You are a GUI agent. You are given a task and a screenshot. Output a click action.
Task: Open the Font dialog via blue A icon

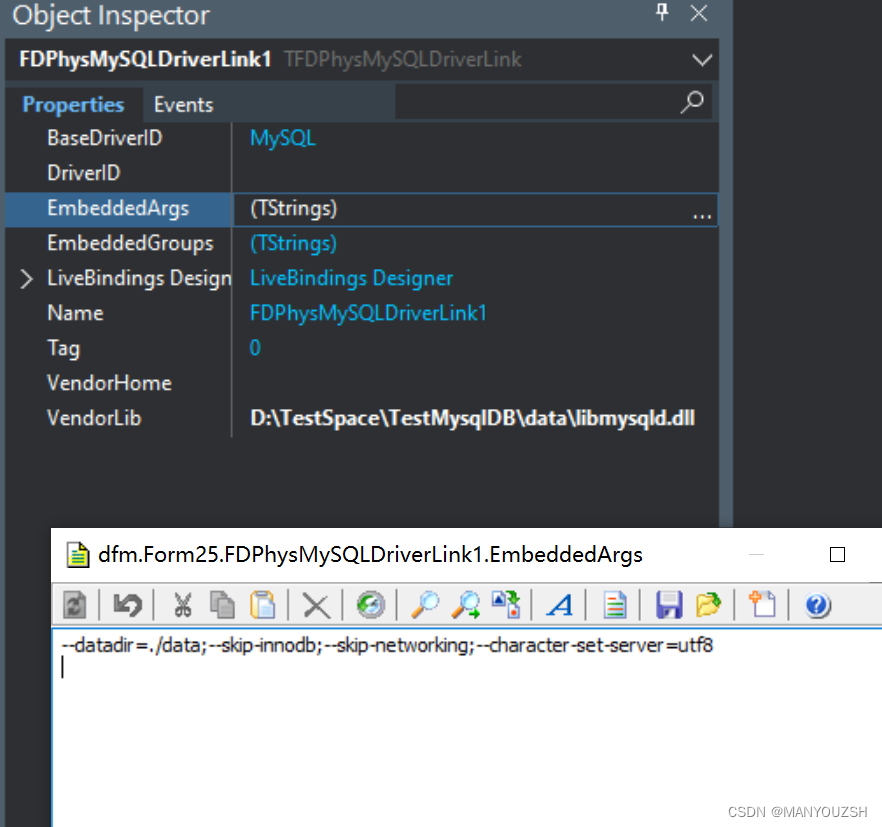click(x=560, y=605)
